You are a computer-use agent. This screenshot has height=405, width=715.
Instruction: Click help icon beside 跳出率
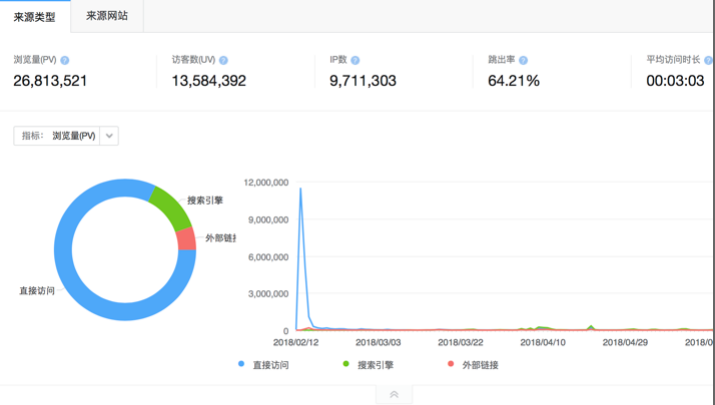pyautogui.click(x=523, y=61)
